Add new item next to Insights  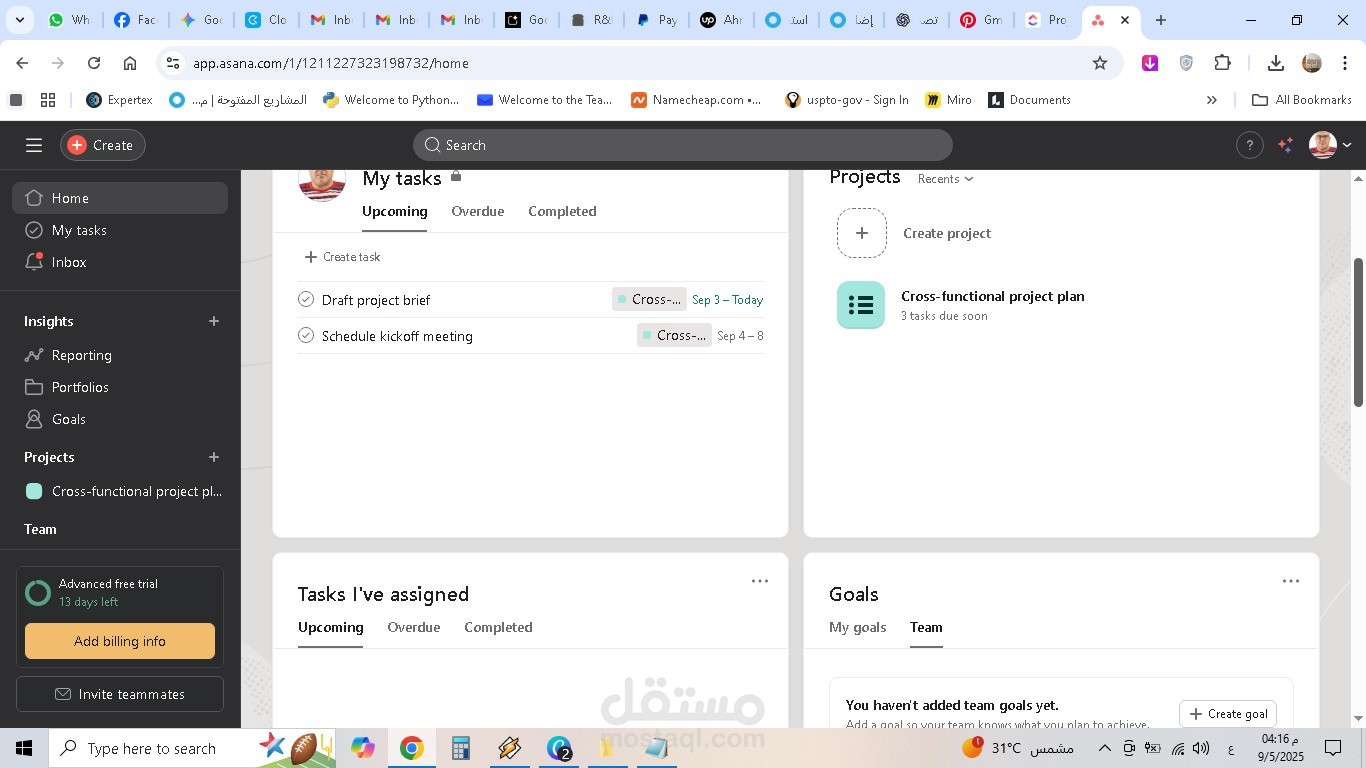[214, 321]
